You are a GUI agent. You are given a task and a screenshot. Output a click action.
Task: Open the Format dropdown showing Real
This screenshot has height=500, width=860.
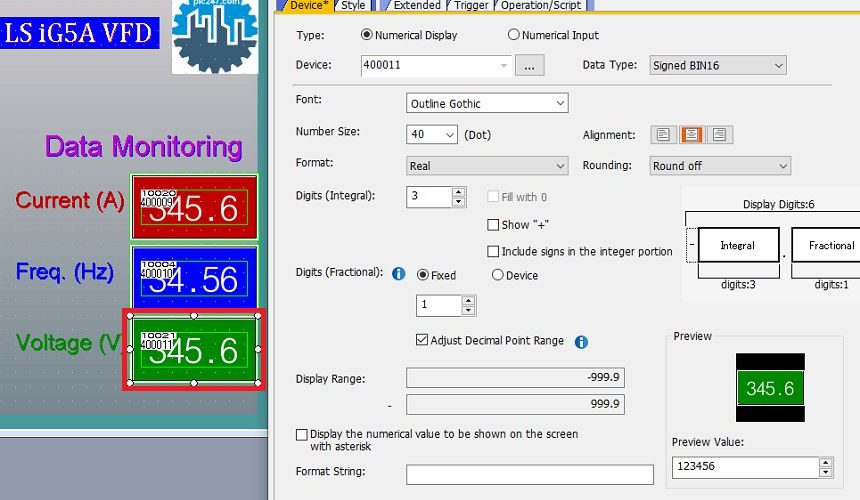pos(487,166)
